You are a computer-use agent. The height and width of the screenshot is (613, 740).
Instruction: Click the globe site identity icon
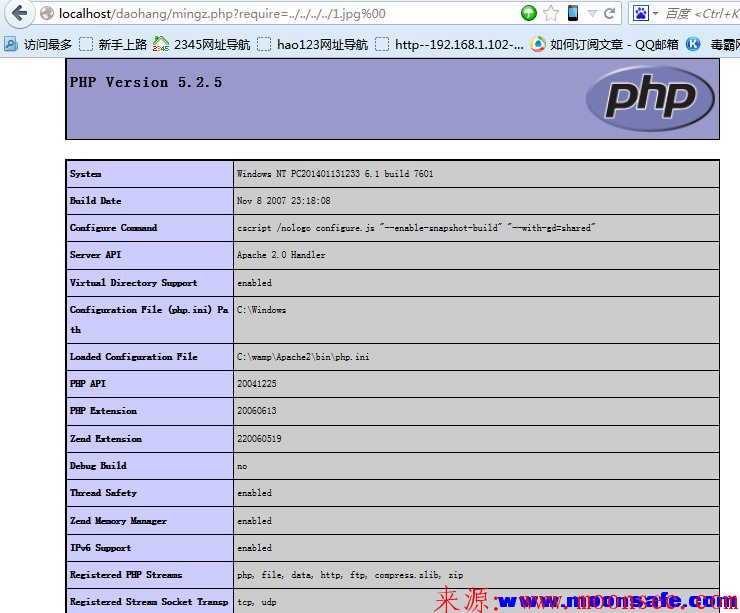pyautogui.click(x=47, y=13)
